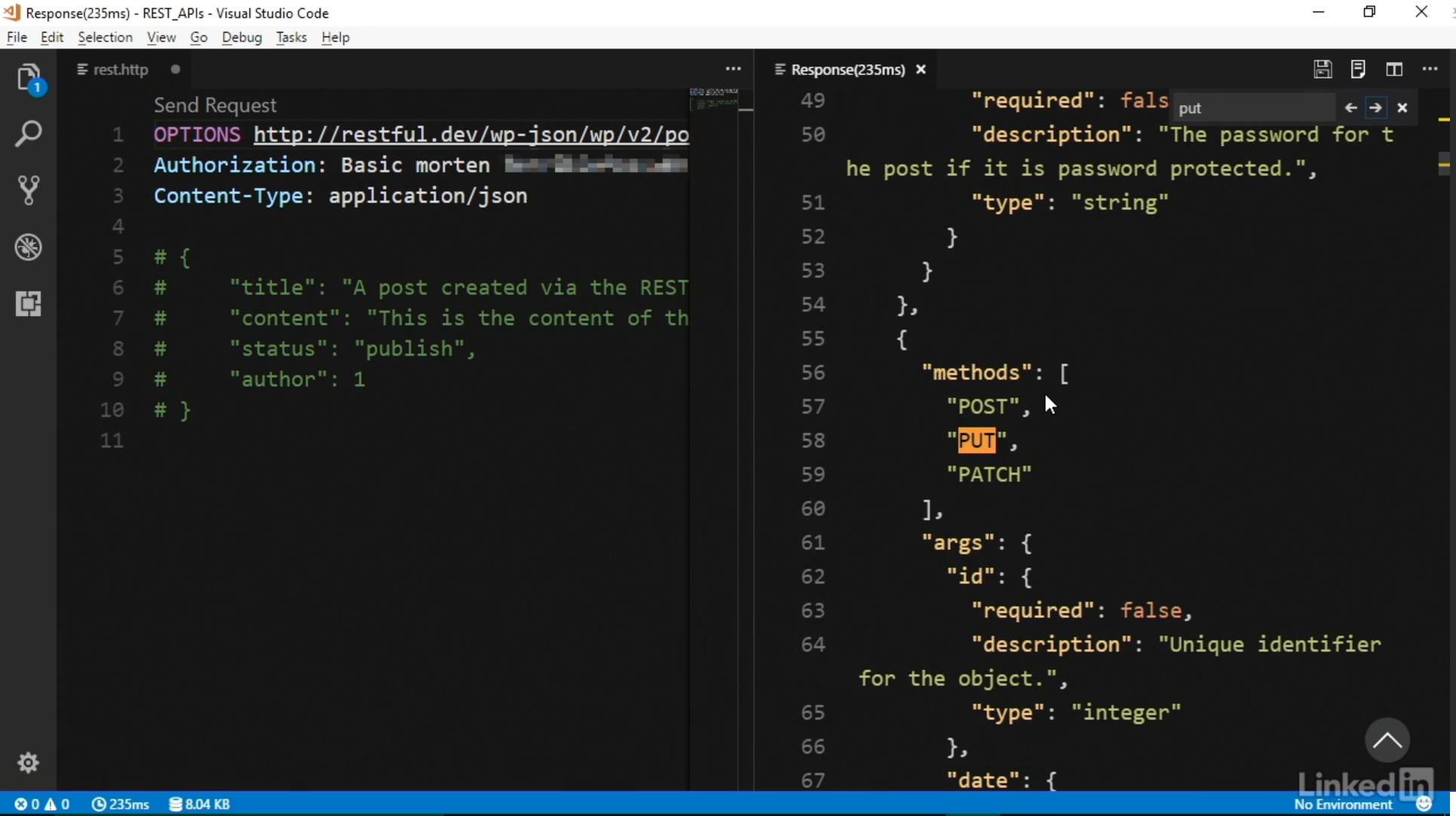Click the "methods" key on line 56
This screenshot has height=816, width=1456.
tap(977, 372)
